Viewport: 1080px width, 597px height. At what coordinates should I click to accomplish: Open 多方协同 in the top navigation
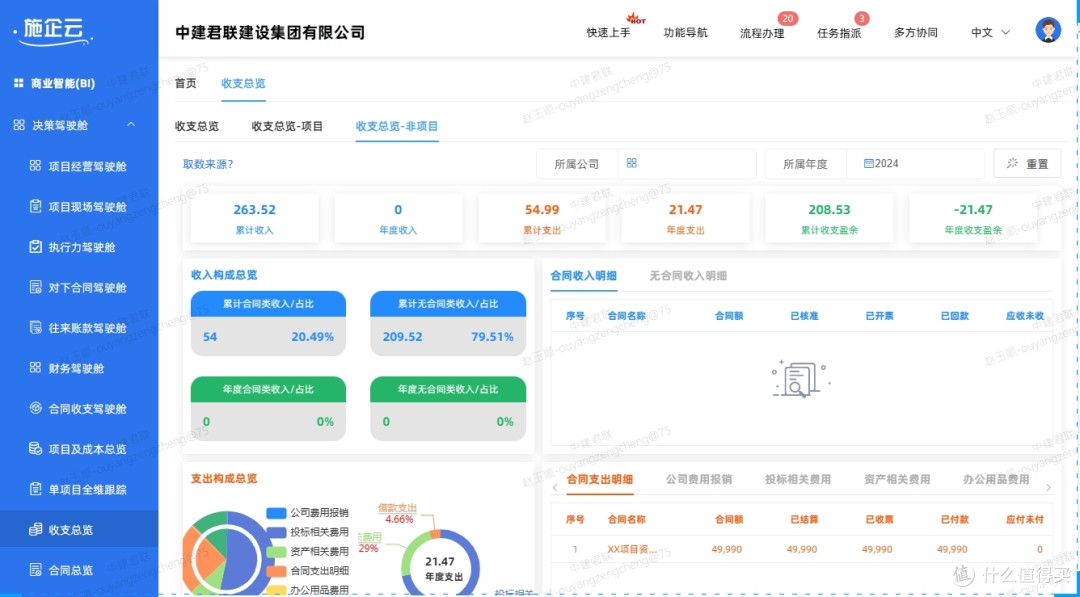pyautogui.click(x=916, y=32)
